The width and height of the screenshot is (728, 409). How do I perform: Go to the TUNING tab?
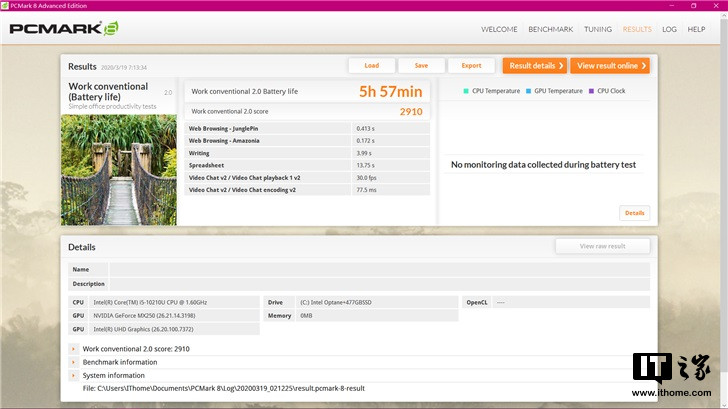tap(598, 29)
